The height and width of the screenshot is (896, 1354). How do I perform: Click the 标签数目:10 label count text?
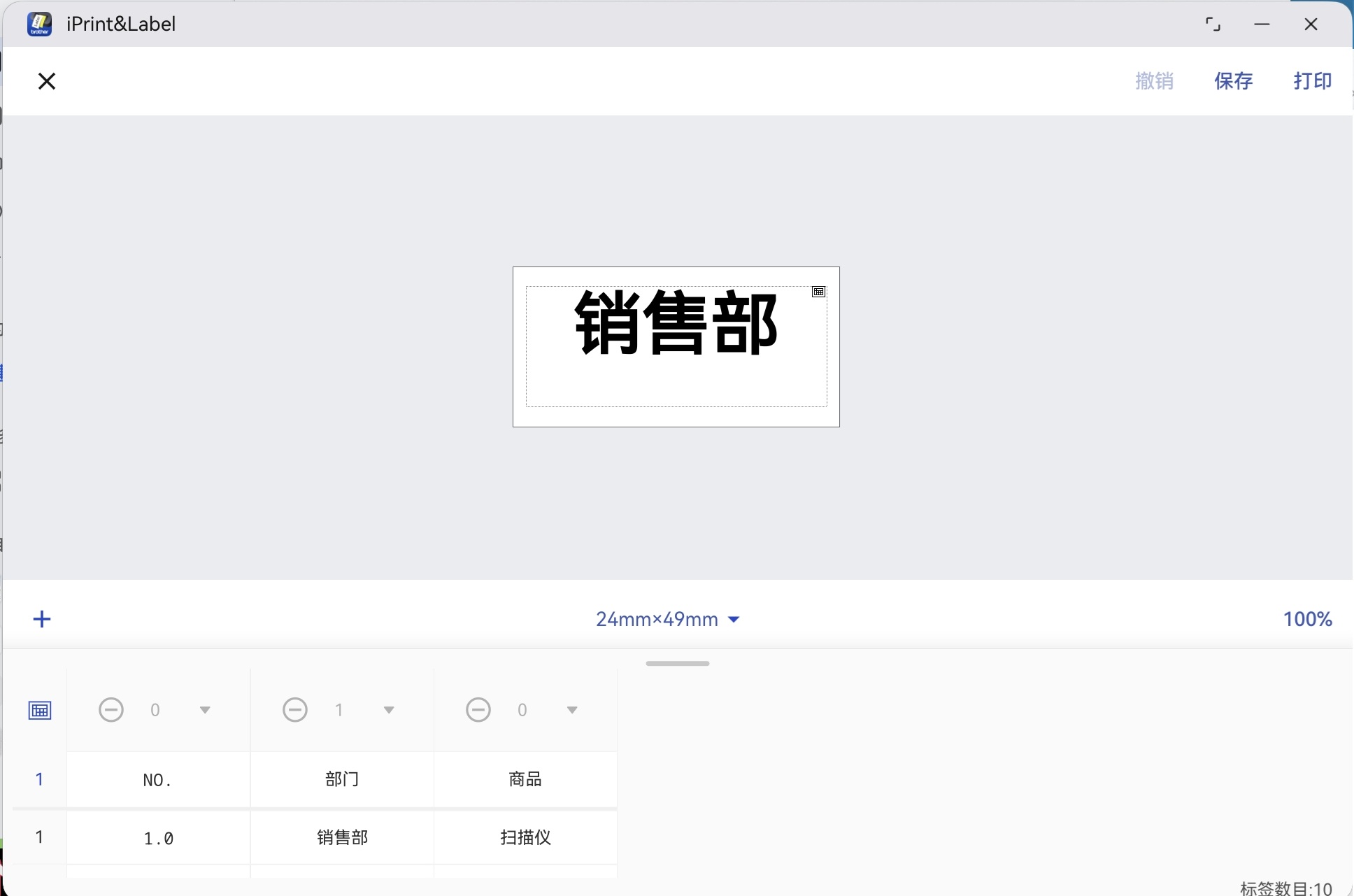tap(1285, 888)
